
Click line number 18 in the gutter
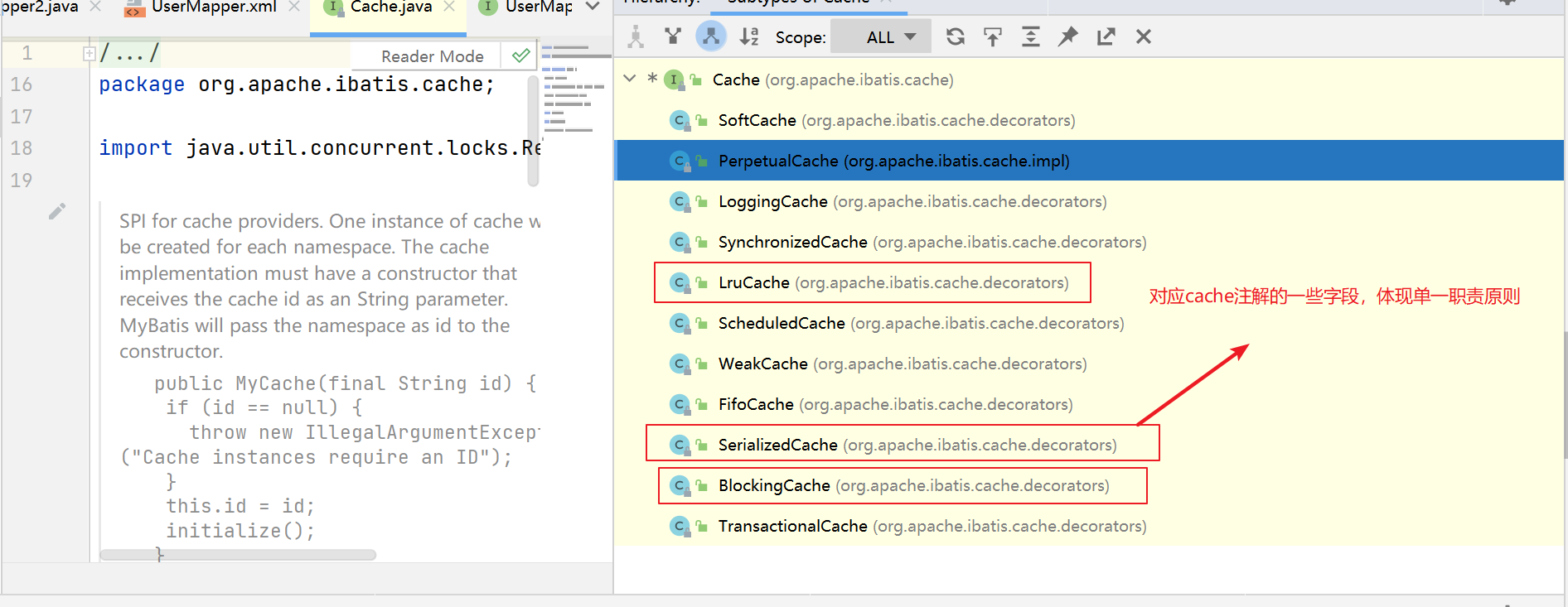22,148
